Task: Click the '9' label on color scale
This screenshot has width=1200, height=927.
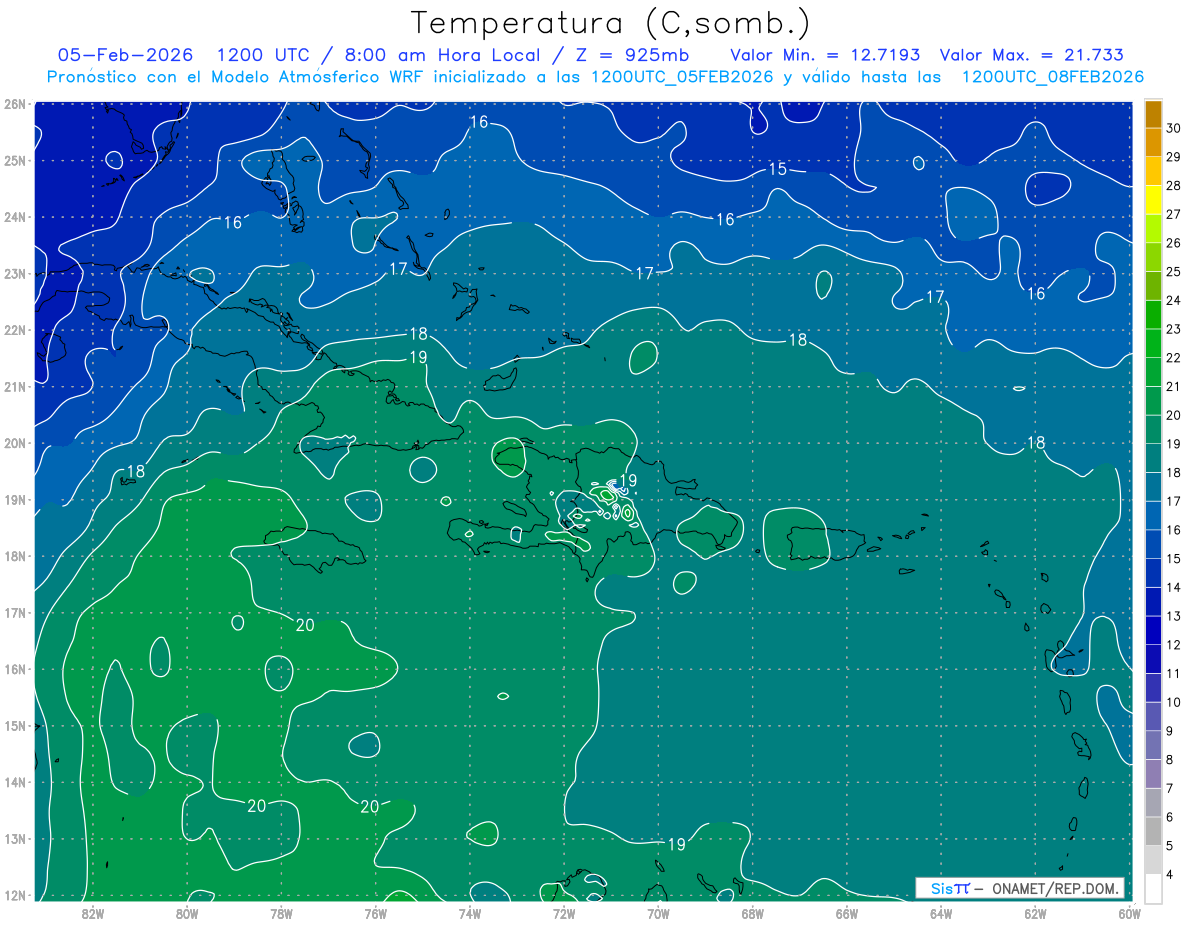Action: coord(1171,731)
